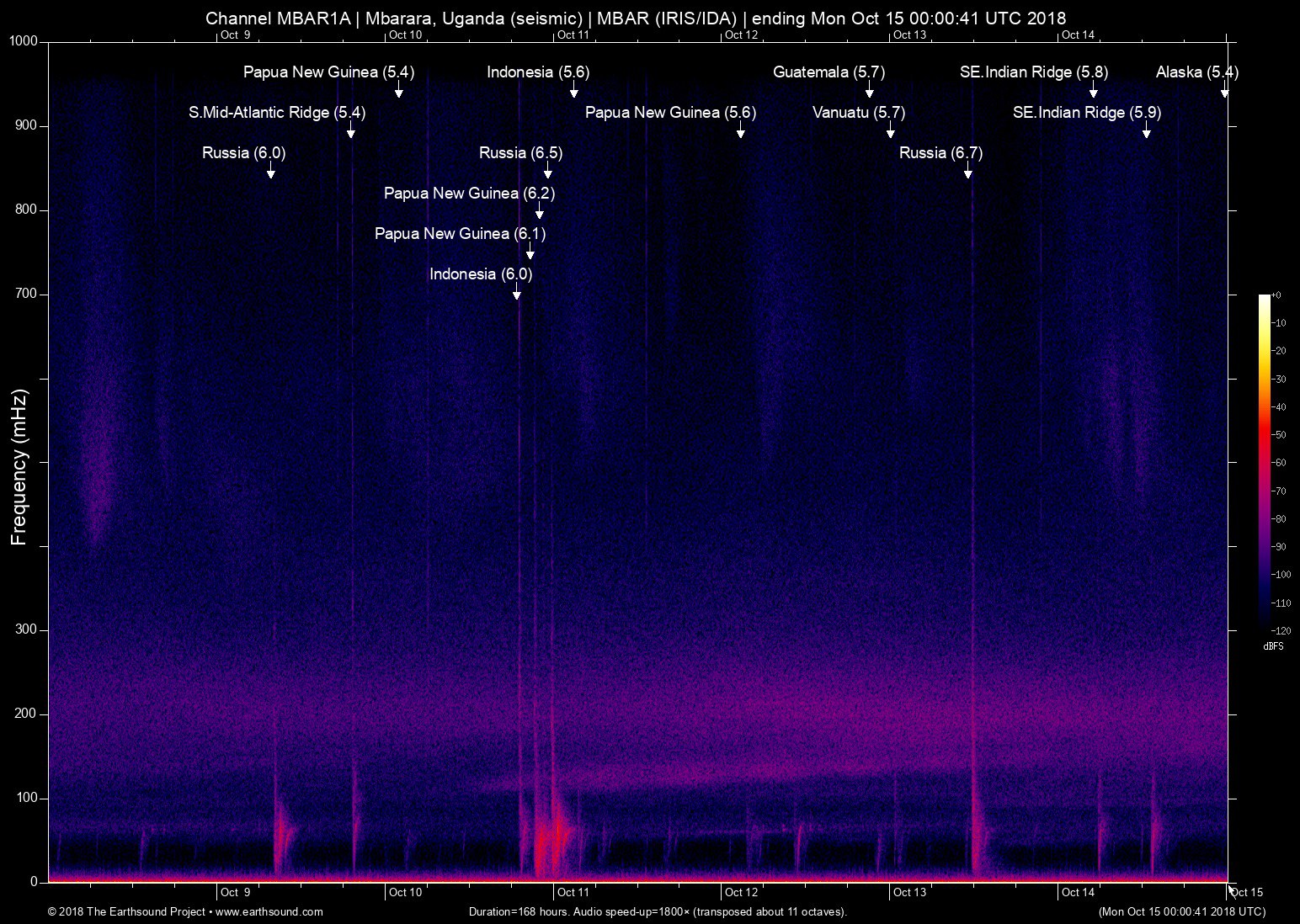Click the Indonesia (5.6) earthquake label
The height and width of the screenshot is (924, 1300).
pos(536,72)
